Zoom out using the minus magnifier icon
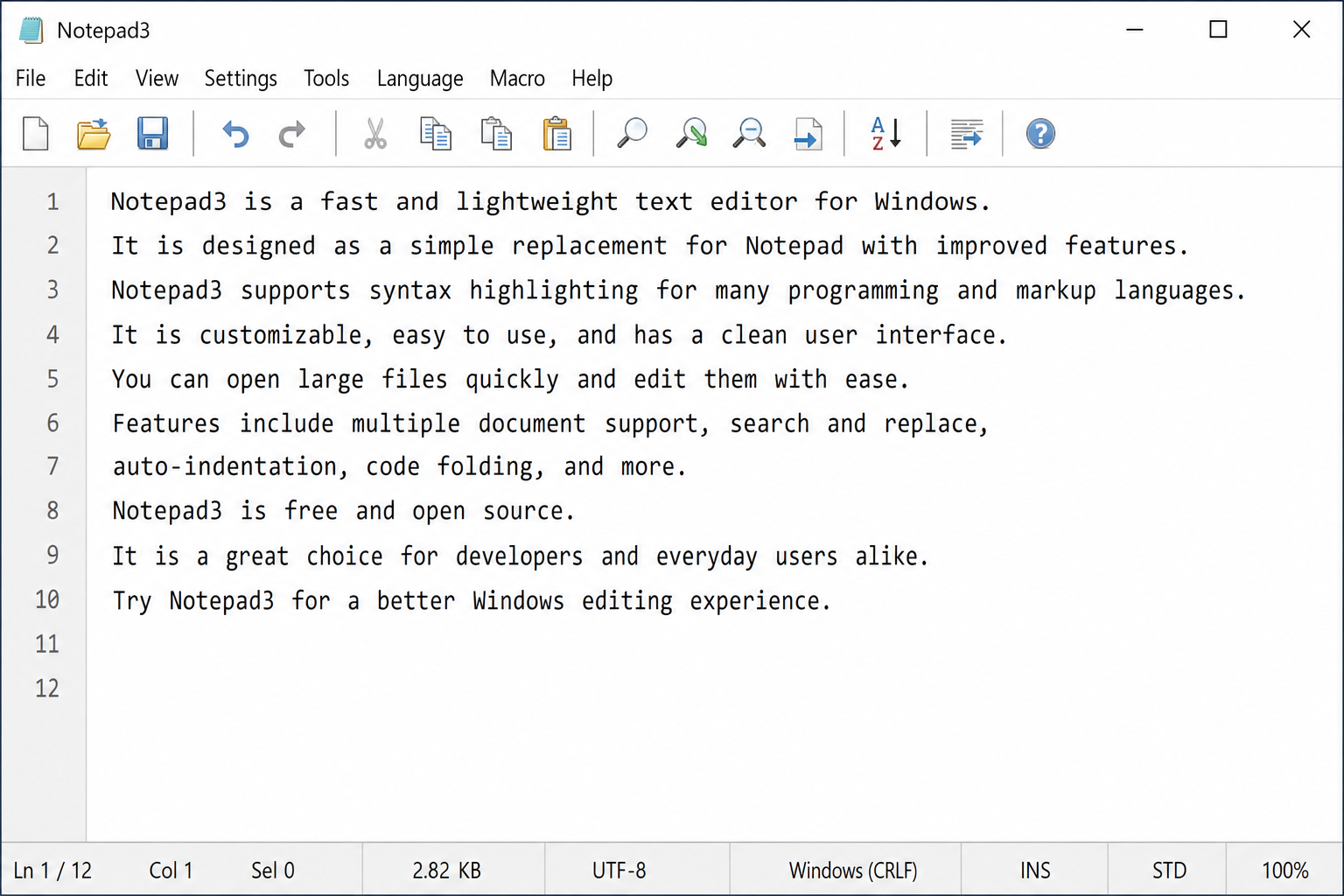 [x=749, y=134]
